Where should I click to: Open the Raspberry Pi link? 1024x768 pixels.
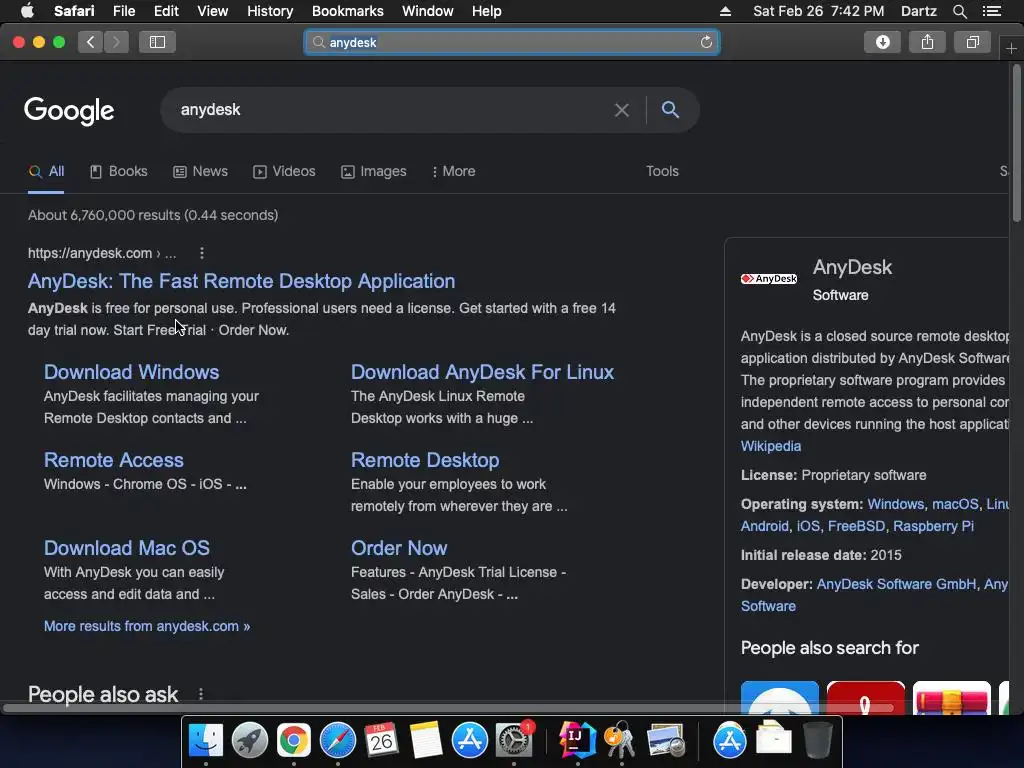click(x=933, y=526)
